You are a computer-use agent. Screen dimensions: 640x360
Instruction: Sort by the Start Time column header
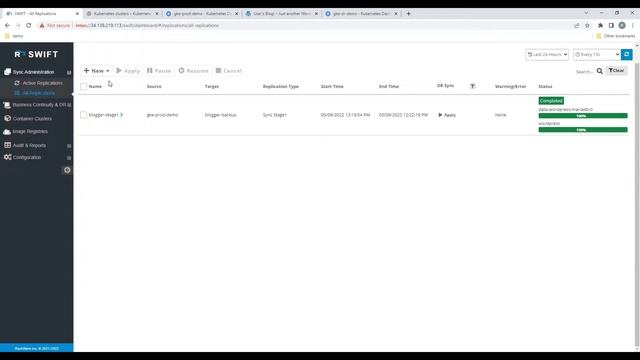pyautogui.click(x=332, y=87)
